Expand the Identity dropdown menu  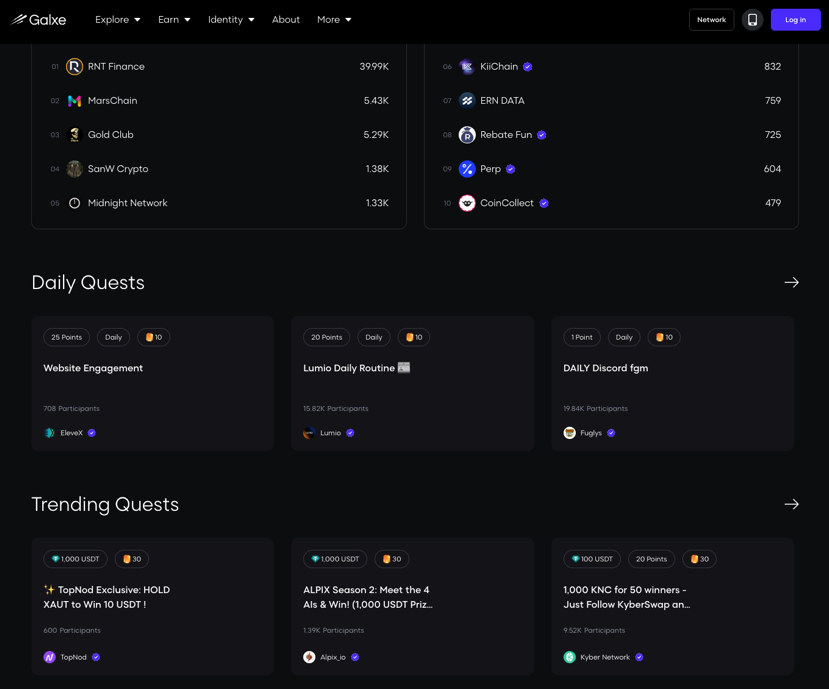click(x=231, y=20)
